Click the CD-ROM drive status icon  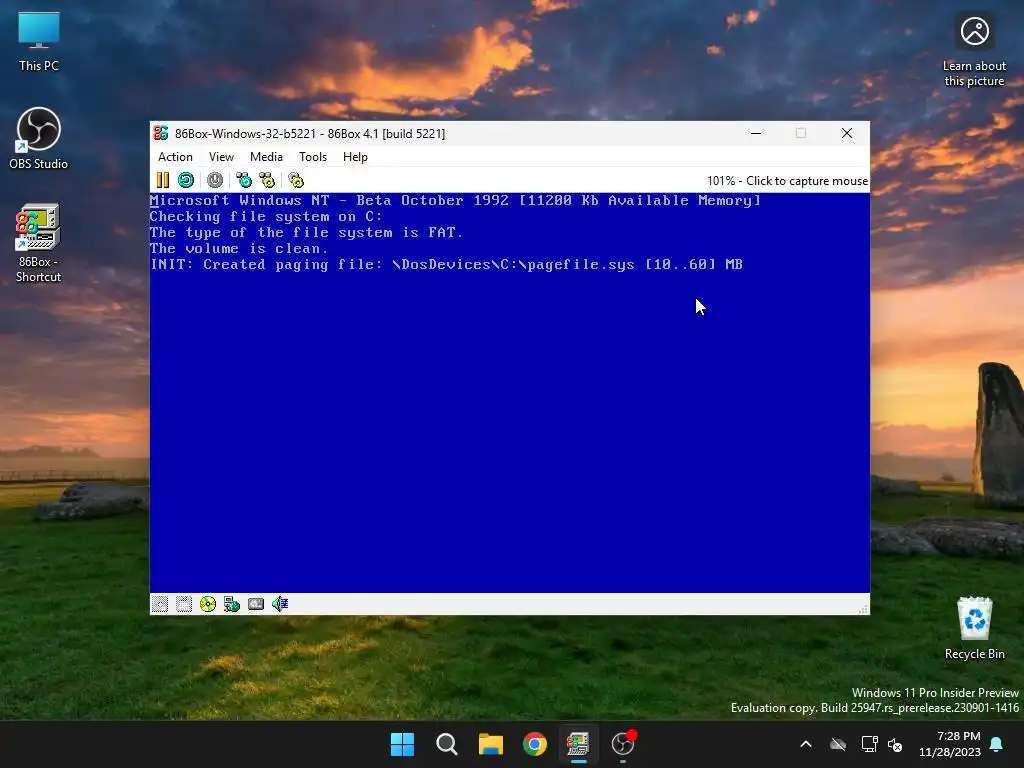(x=208, y=604)
